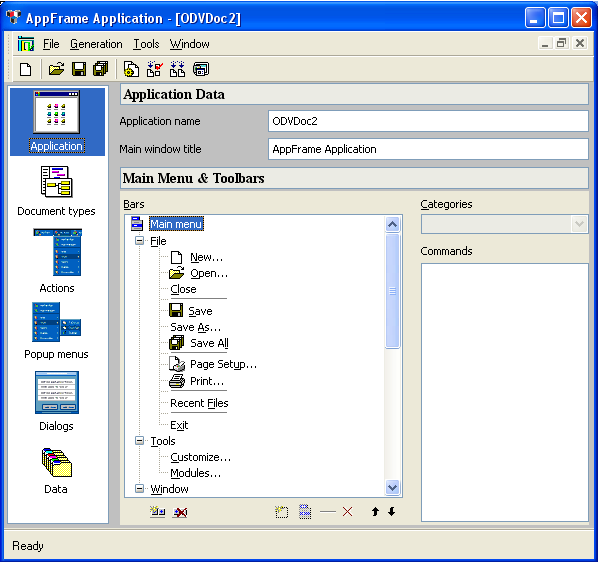Click the Bars tree scrollbar down arrow
The height and width of the screenshot is (562, 598).
392,487
